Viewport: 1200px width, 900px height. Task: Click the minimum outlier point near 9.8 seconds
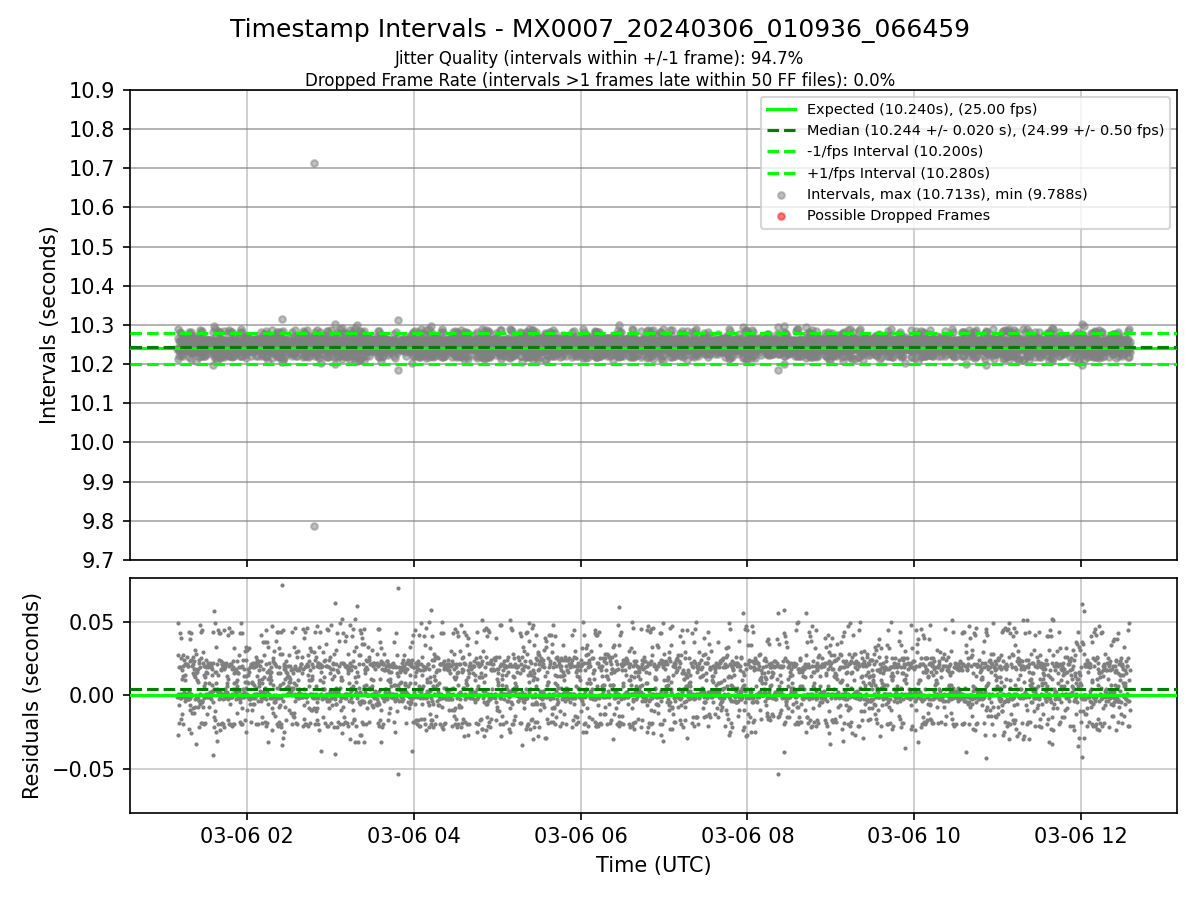[x=314, y=526]
